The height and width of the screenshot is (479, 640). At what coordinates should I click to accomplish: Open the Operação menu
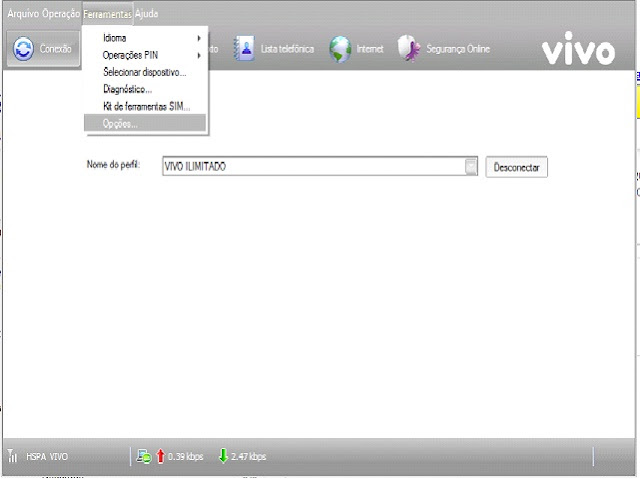click(61, 13)
